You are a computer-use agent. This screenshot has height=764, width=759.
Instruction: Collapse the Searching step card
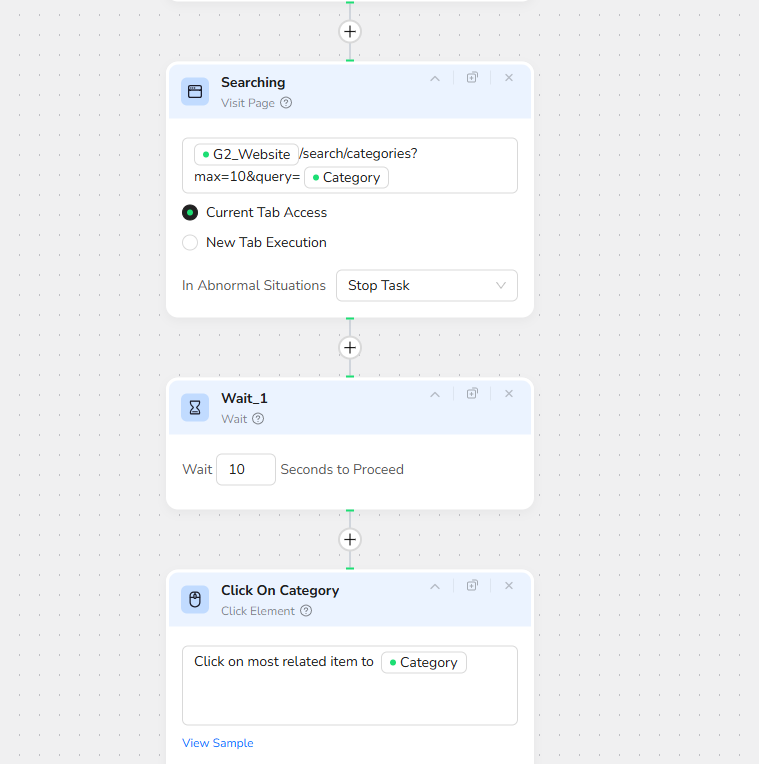click(435, 78)
